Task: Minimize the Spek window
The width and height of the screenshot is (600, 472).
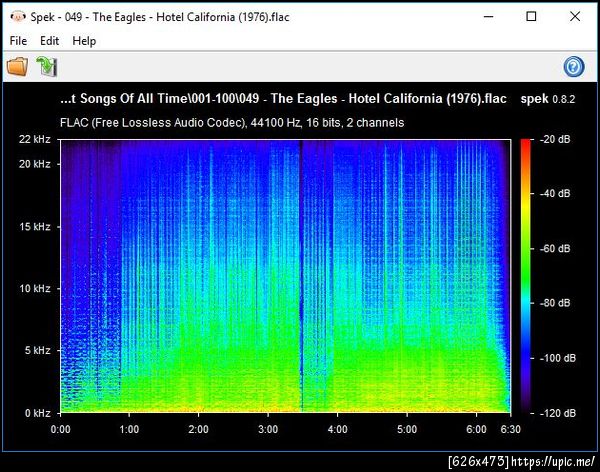Action: 489,16
